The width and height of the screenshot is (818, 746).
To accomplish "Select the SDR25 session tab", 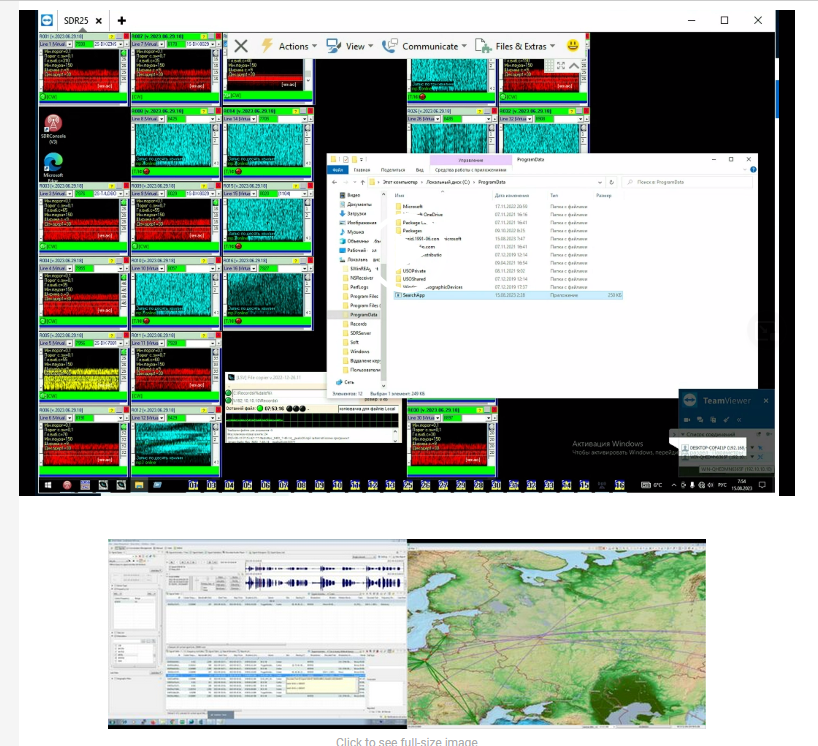I will coord(76,20).
